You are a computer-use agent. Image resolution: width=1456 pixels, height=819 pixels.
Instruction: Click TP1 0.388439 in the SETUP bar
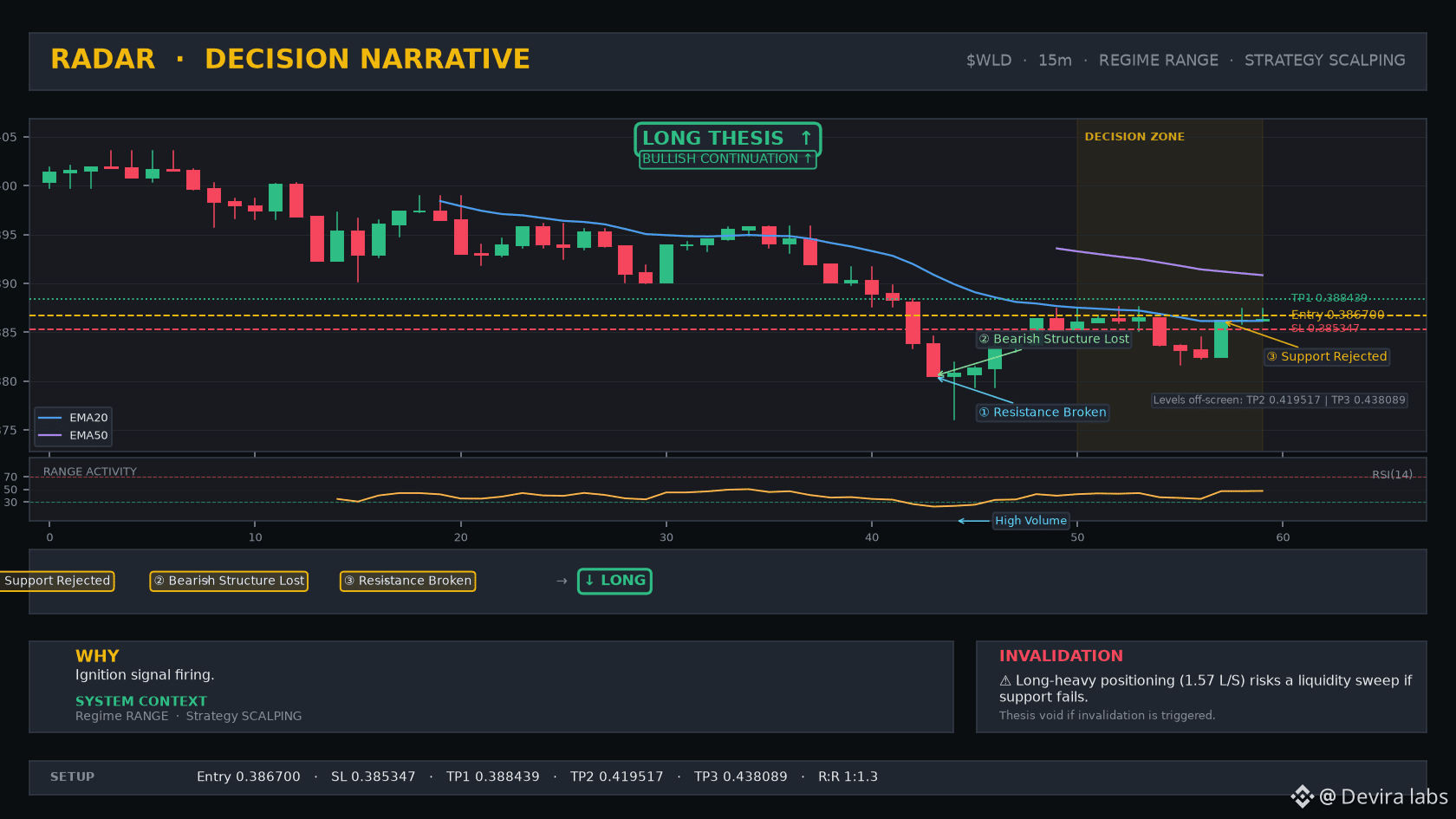click(x=493, y=777)
